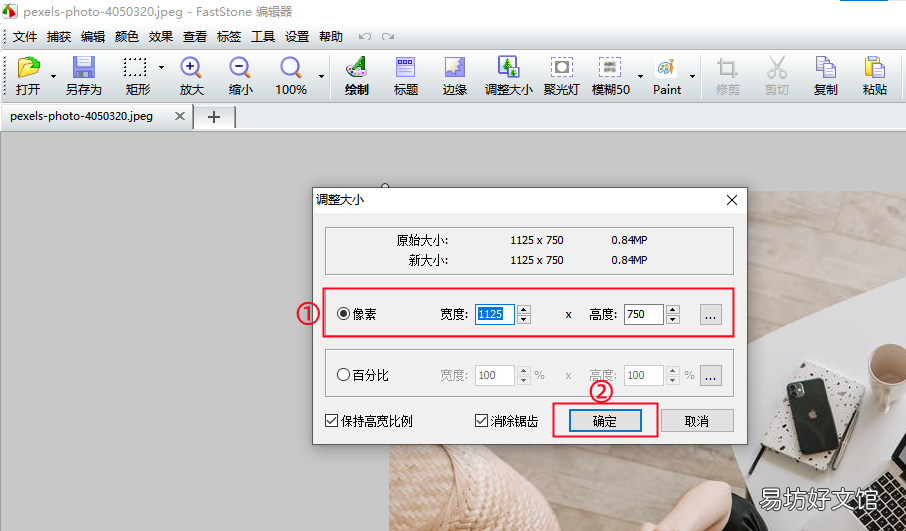Toggle 消除锯齿 checkbox
This screenshot has width=906, height=531.
481,421
